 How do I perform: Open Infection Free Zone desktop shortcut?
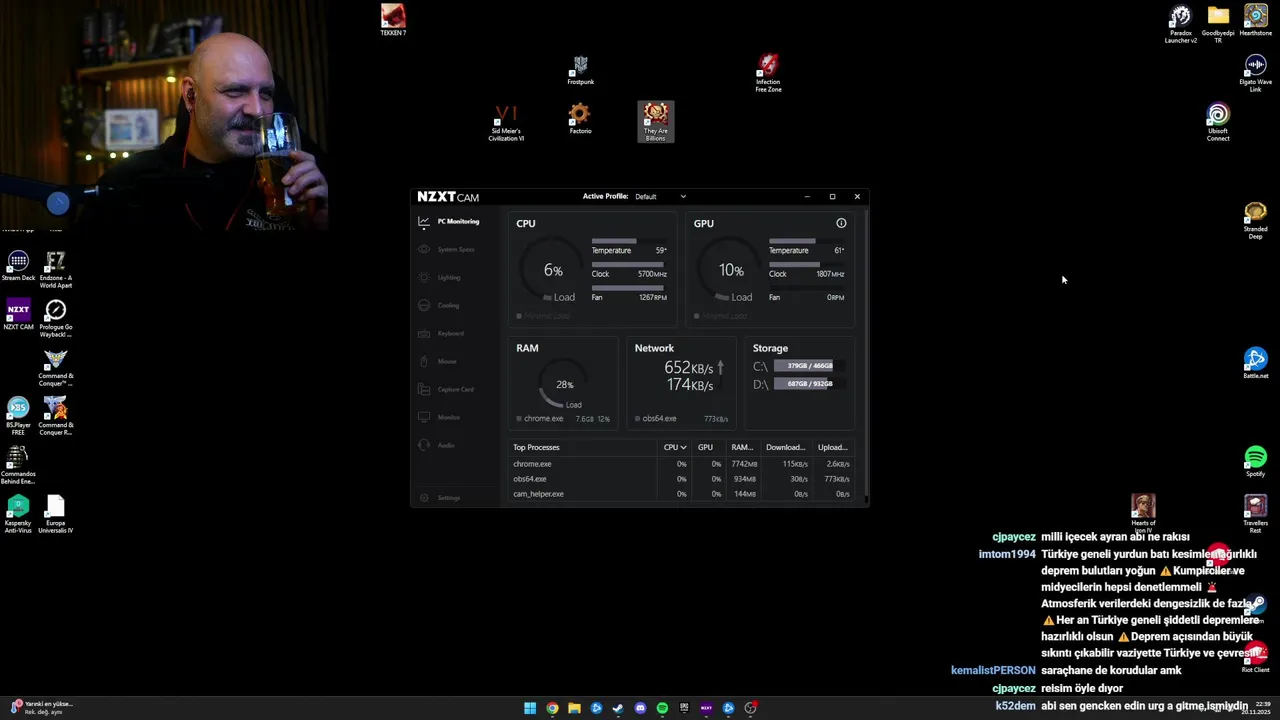coord(768,74)
